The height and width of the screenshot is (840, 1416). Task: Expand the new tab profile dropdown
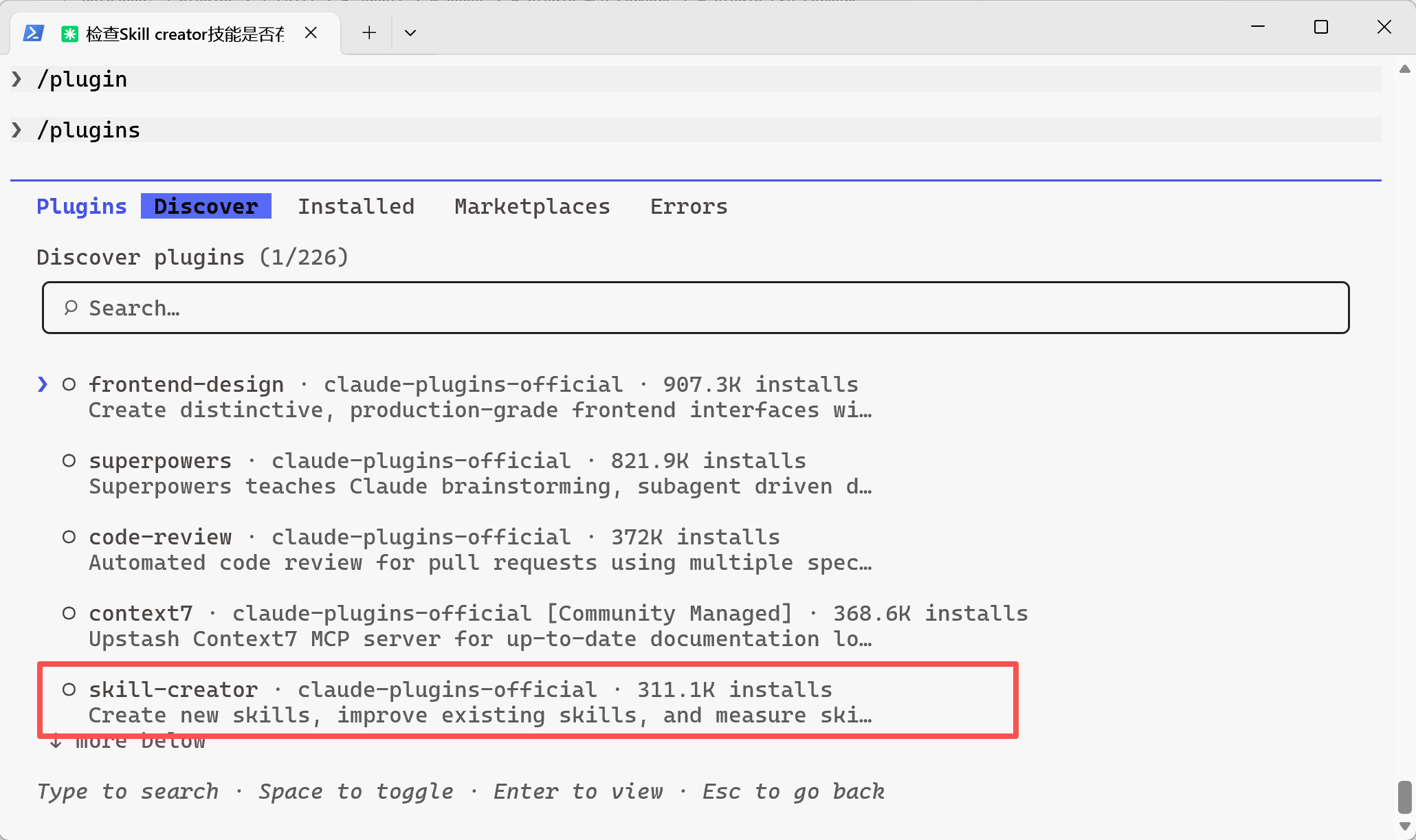[x=410, y=33]
